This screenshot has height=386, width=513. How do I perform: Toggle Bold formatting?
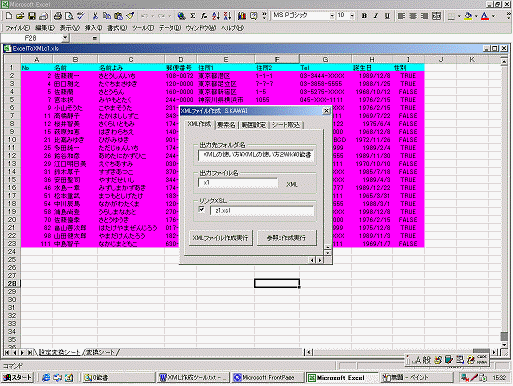point(364,16)
